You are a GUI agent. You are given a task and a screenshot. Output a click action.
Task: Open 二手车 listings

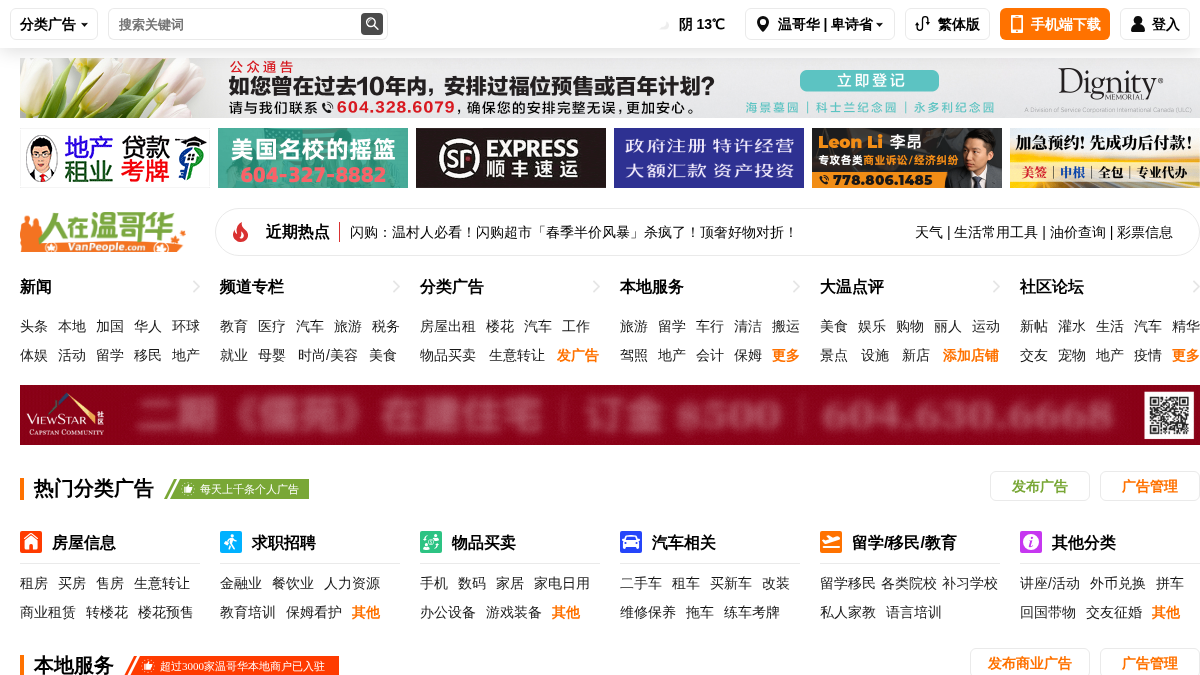(641, 583)
